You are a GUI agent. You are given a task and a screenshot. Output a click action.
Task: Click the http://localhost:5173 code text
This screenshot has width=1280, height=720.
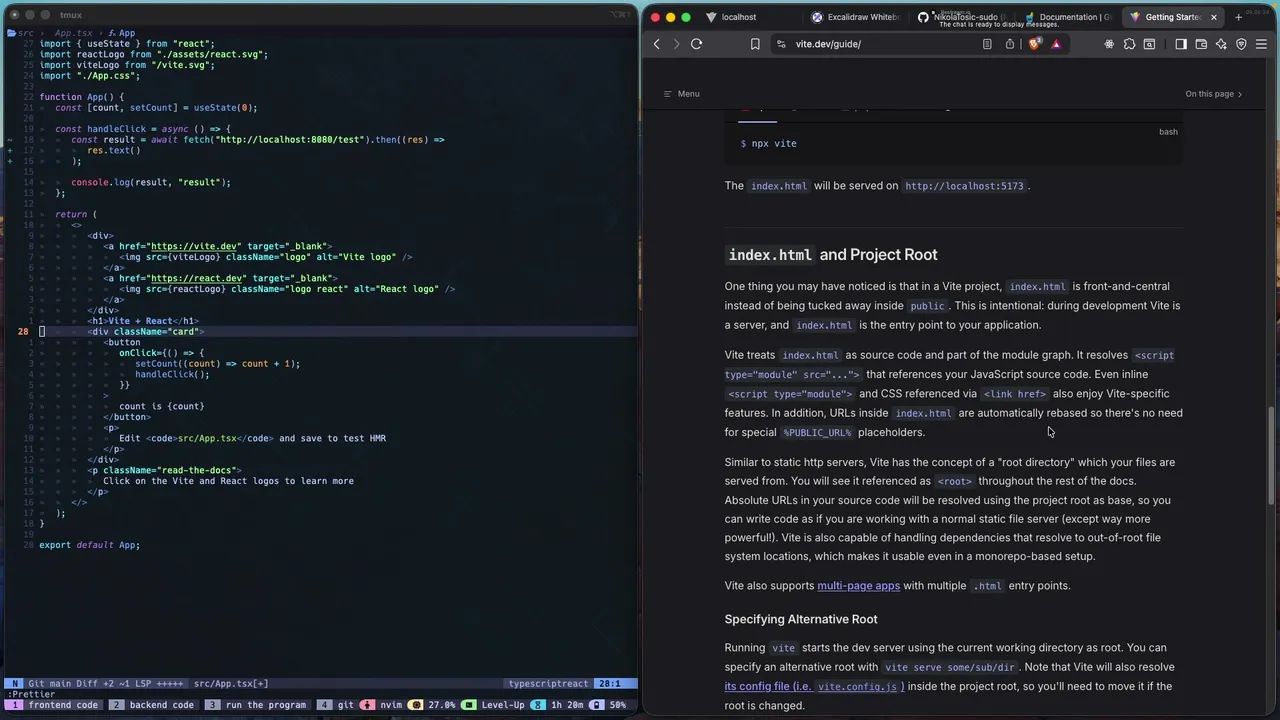tap(964, 186)
